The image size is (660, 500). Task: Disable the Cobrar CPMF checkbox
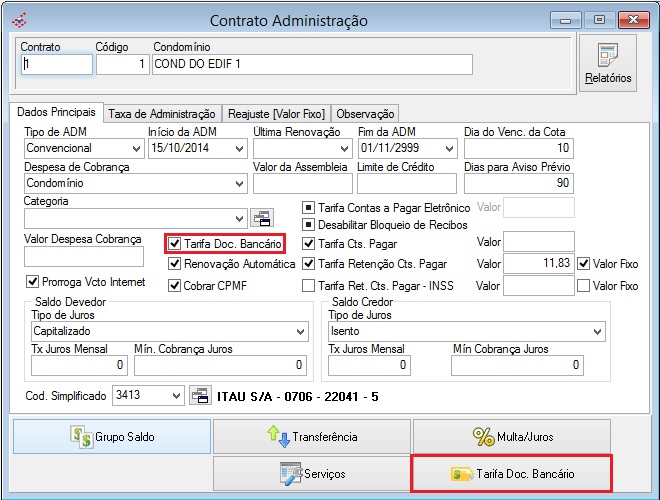[x=175, y=285]
